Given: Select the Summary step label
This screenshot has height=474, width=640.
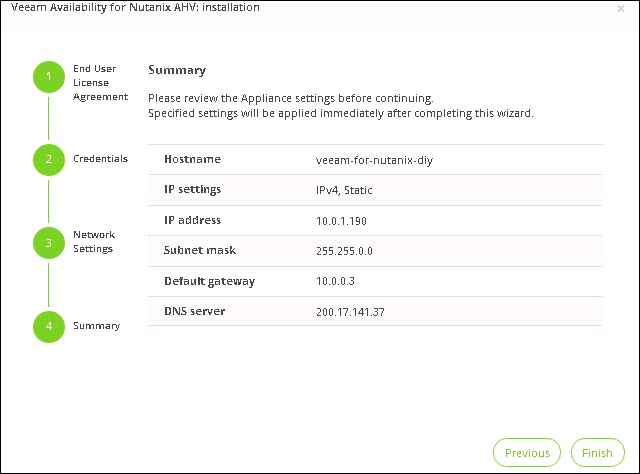Looking at the screenshot, I should (96, 326).
